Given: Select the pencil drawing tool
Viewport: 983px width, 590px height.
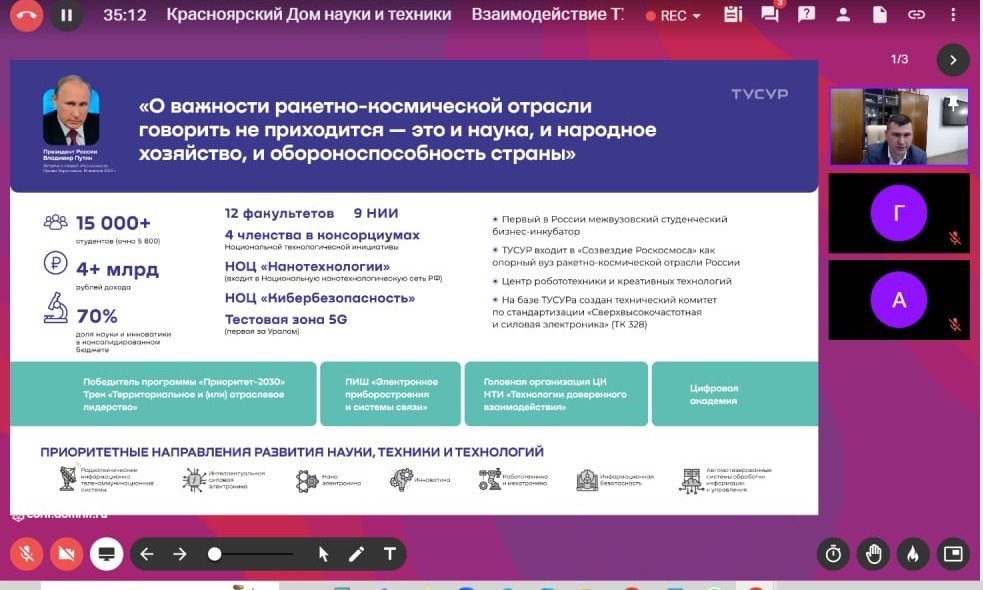Looking at the screenshot, I should pos(356,554).
